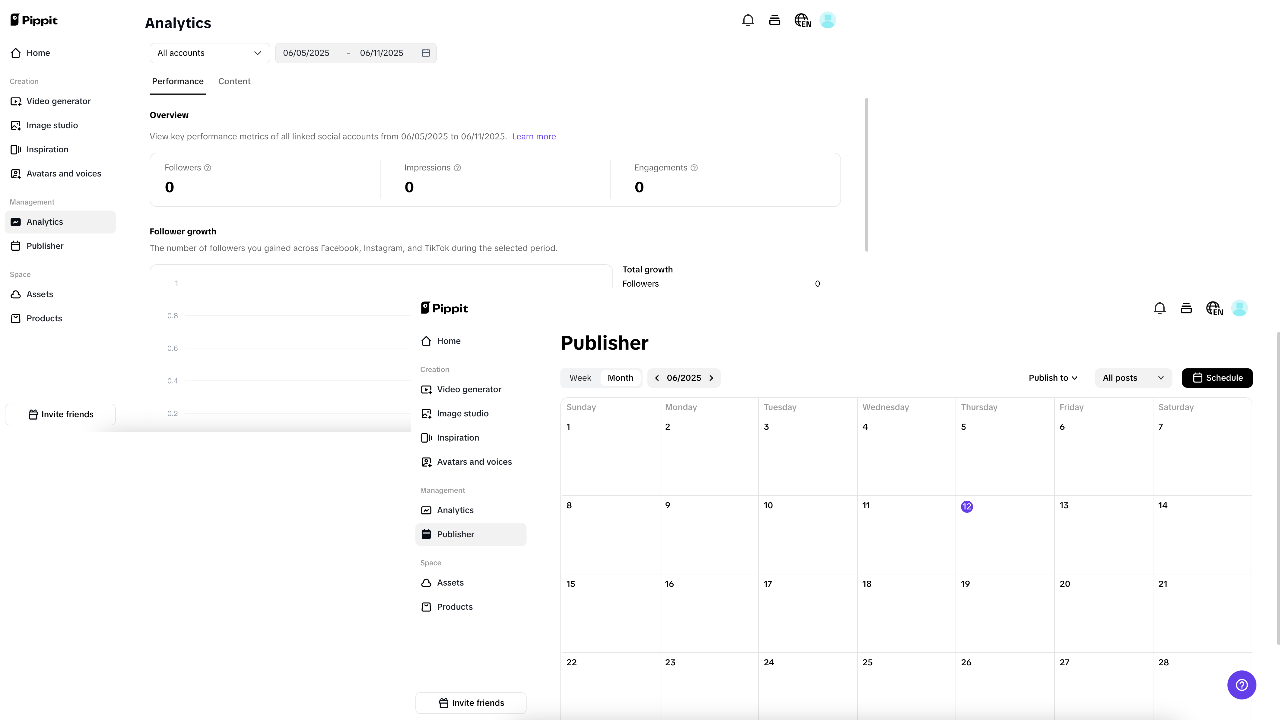The image size is (1280, 720).
Task: Select Products under Space
Action: 454,606
